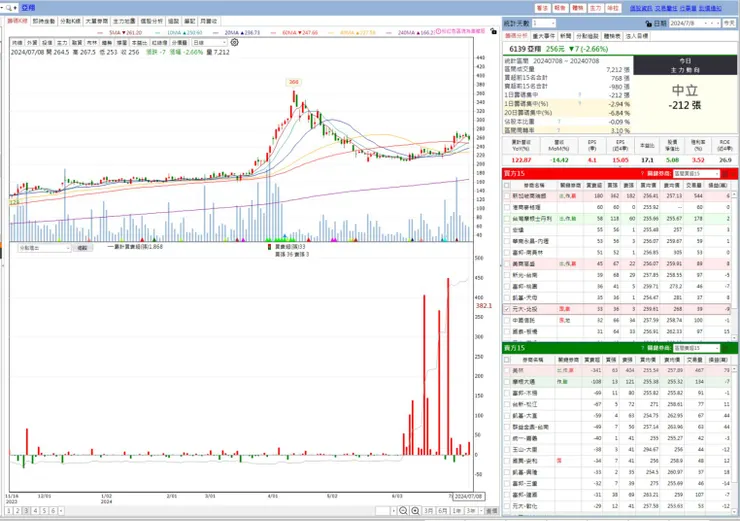Click the info icon beside 佔股本比重
740x521 pixels.
click(559, 121)
